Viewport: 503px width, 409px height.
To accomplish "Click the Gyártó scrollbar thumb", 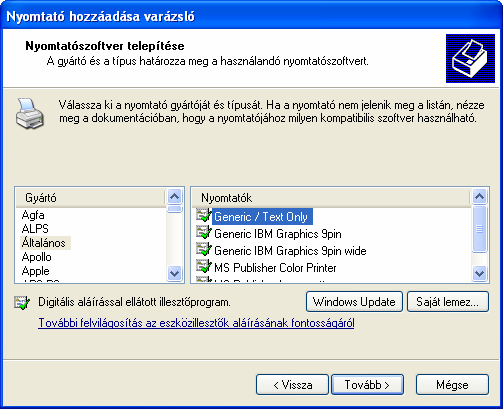I will (x=175, y=209).
